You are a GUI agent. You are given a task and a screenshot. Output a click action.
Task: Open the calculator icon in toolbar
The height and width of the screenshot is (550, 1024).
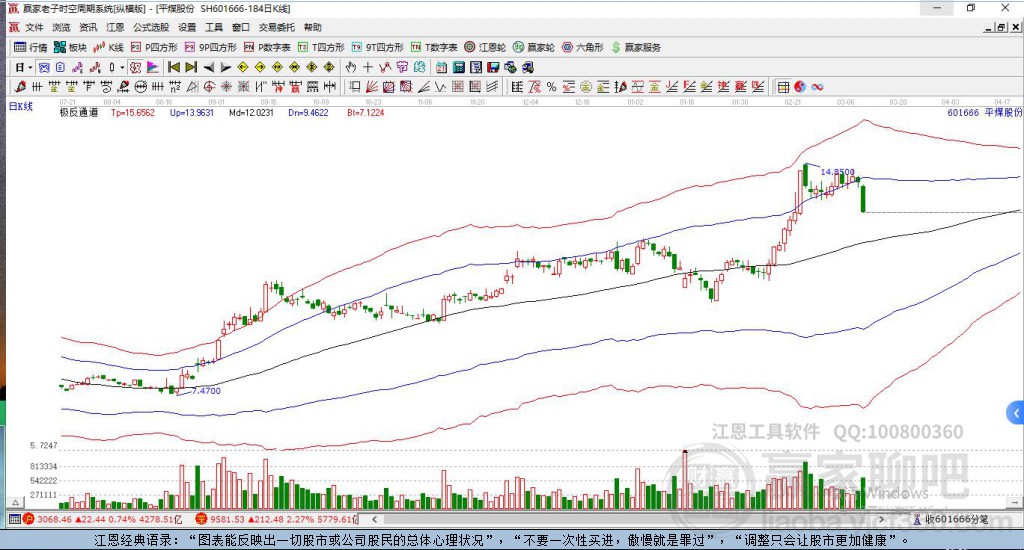click(x=458, y=67)
